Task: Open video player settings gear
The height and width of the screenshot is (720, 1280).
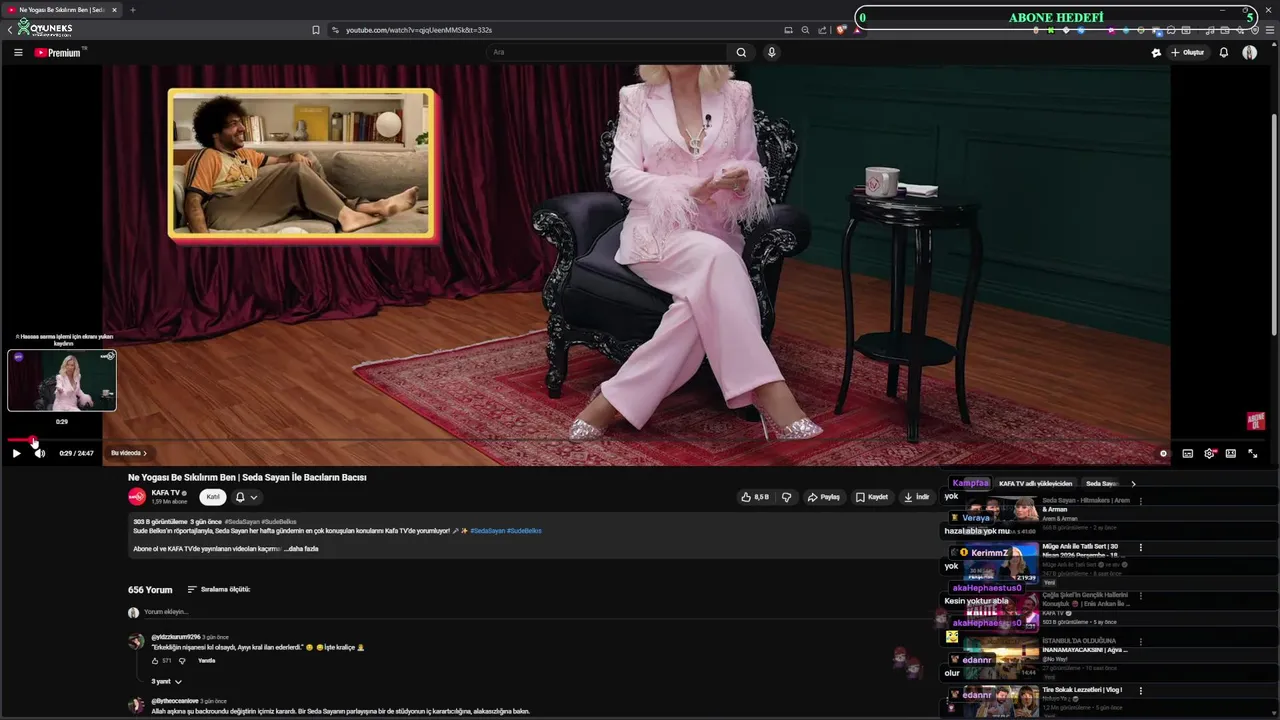Action: (1209, 453)
